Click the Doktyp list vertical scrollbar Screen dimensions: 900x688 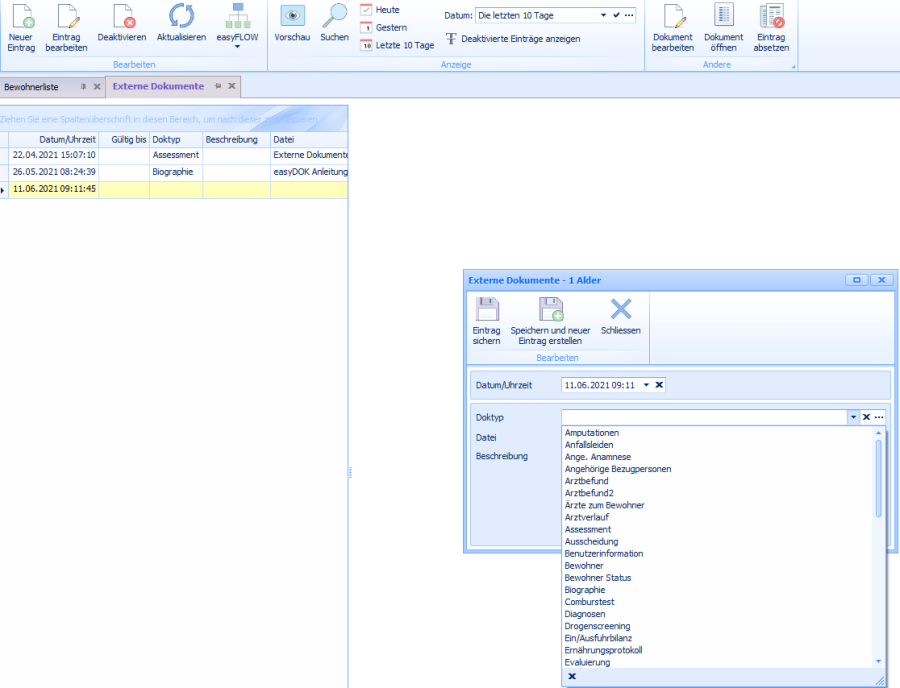click(x=879, y=480)
